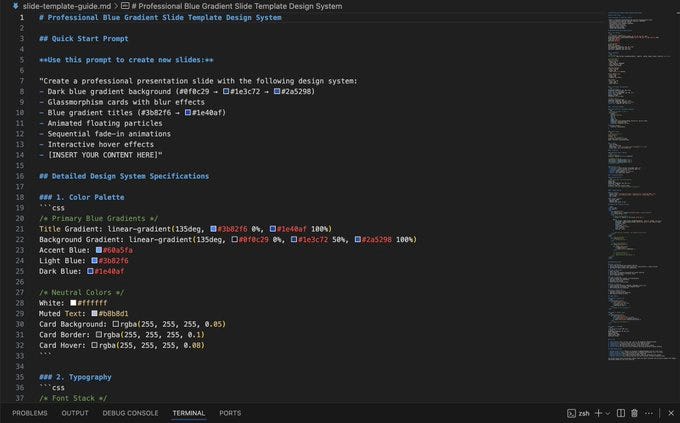This screenshot has height=423, width=680.
Task: Split the terminal panel
Action: 621,413
